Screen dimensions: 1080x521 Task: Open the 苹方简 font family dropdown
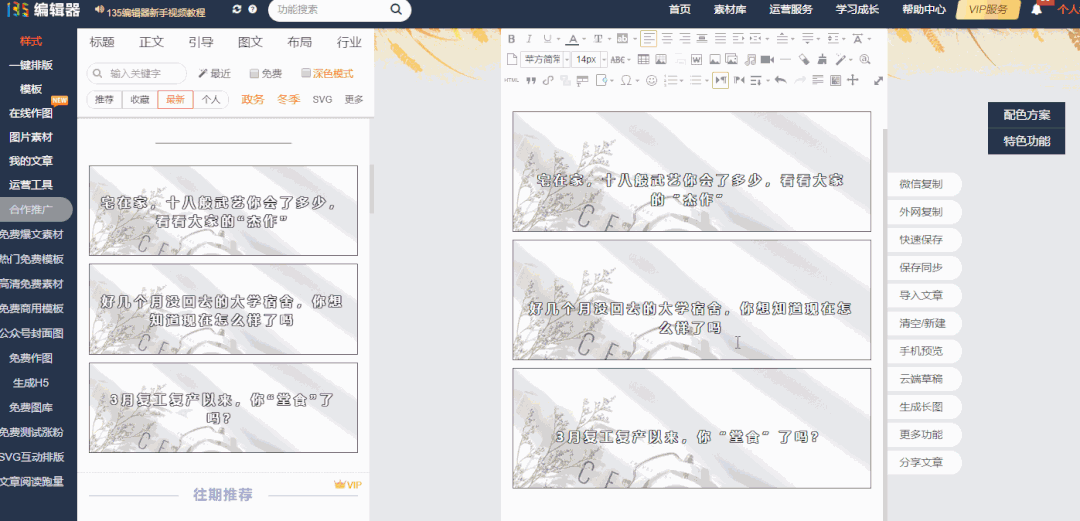click(544, 60)
